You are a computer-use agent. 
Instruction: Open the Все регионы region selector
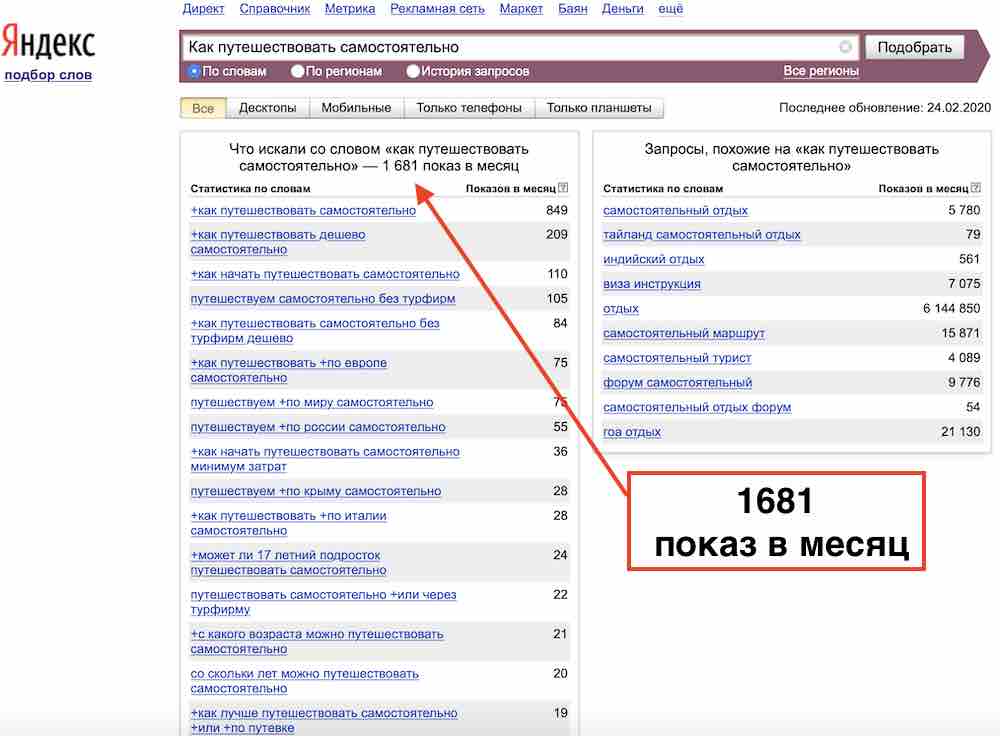click(x=821, y=71)
